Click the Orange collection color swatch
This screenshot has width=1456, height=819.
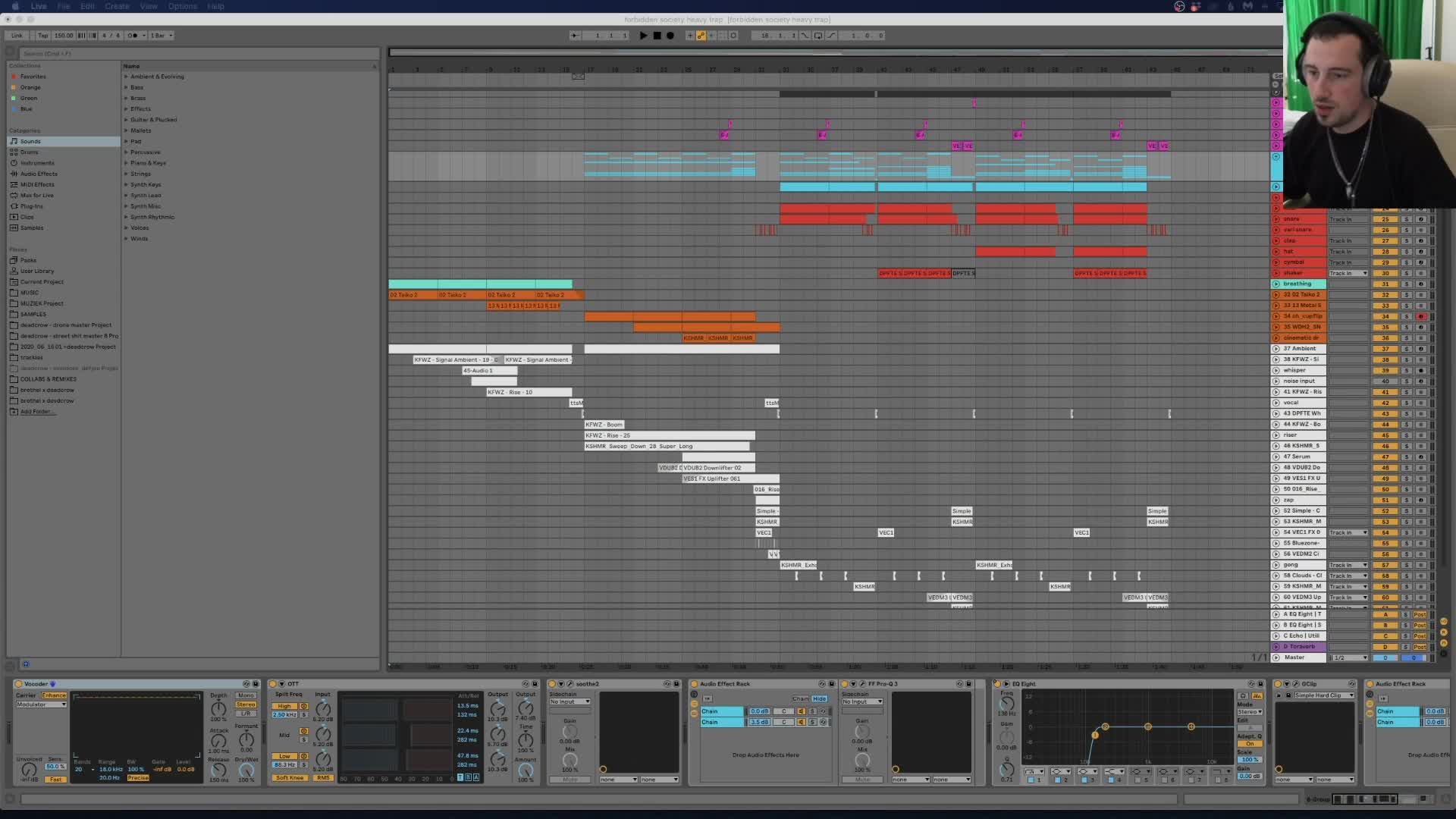(x=13, y=87)
